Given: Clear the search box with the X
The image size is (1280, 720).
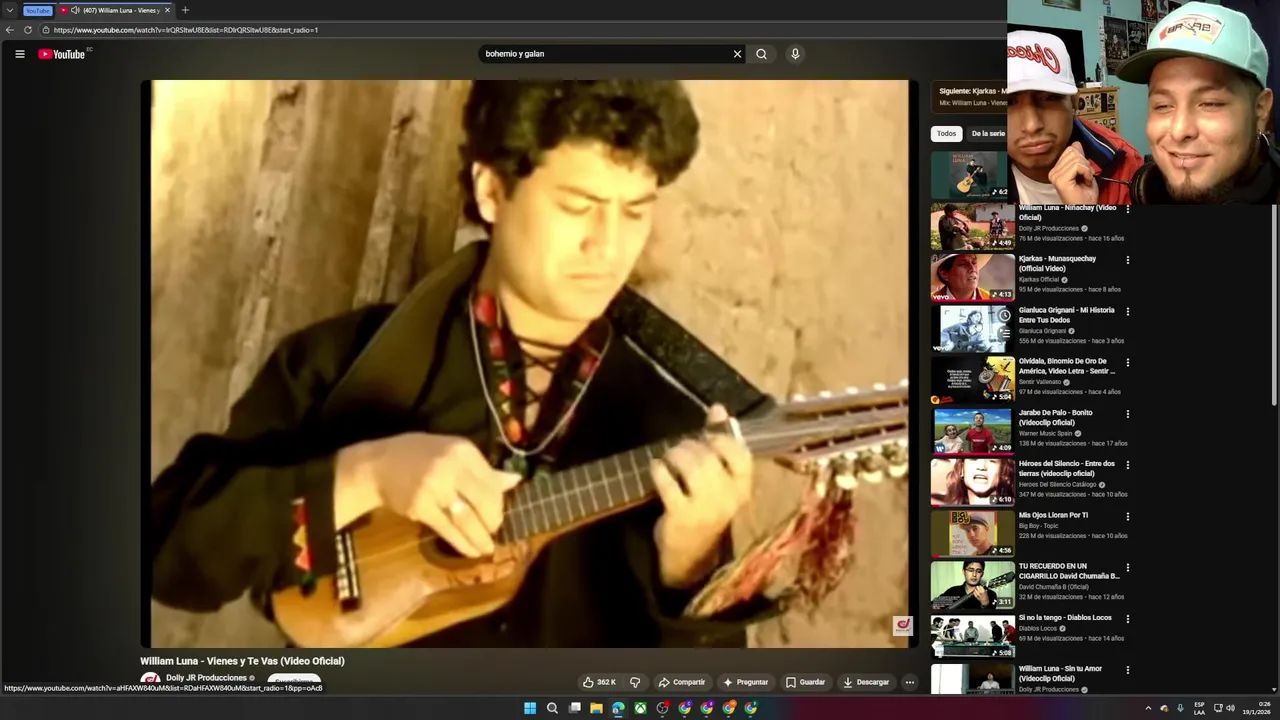Looking at the screenshot, I should 737,54.
